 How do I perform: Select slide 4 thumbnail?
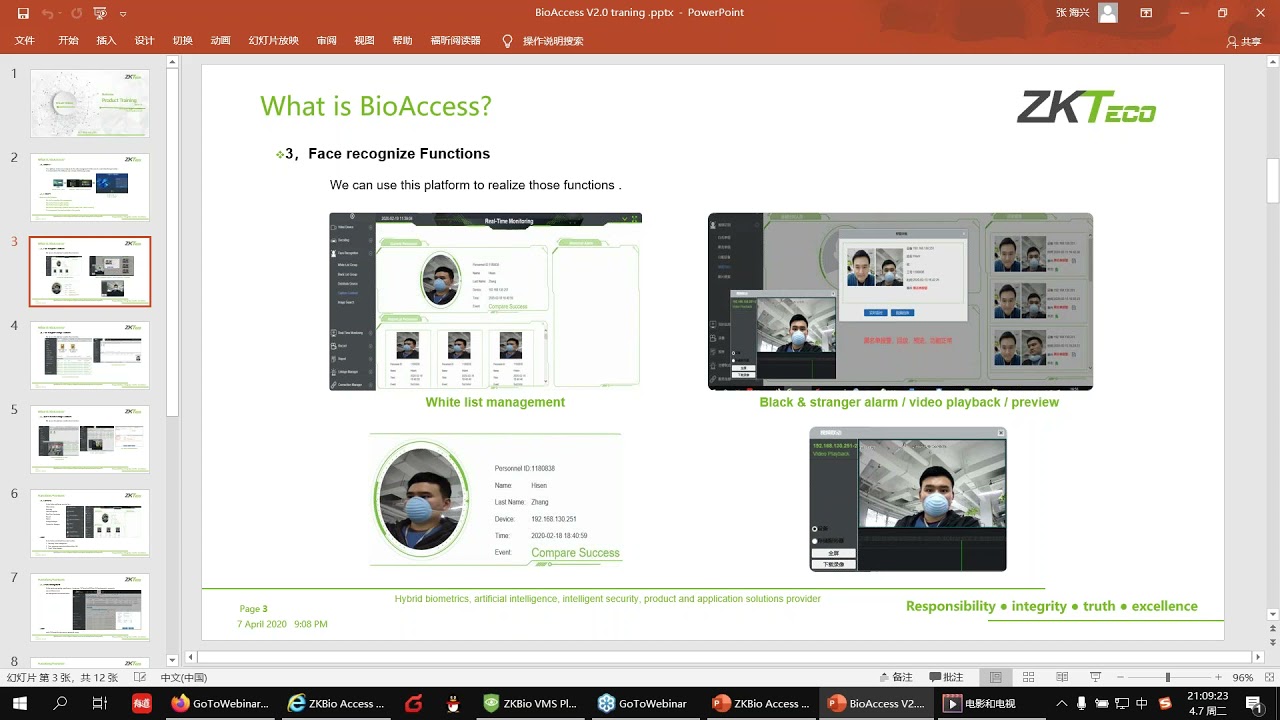(x=90, y=355)
